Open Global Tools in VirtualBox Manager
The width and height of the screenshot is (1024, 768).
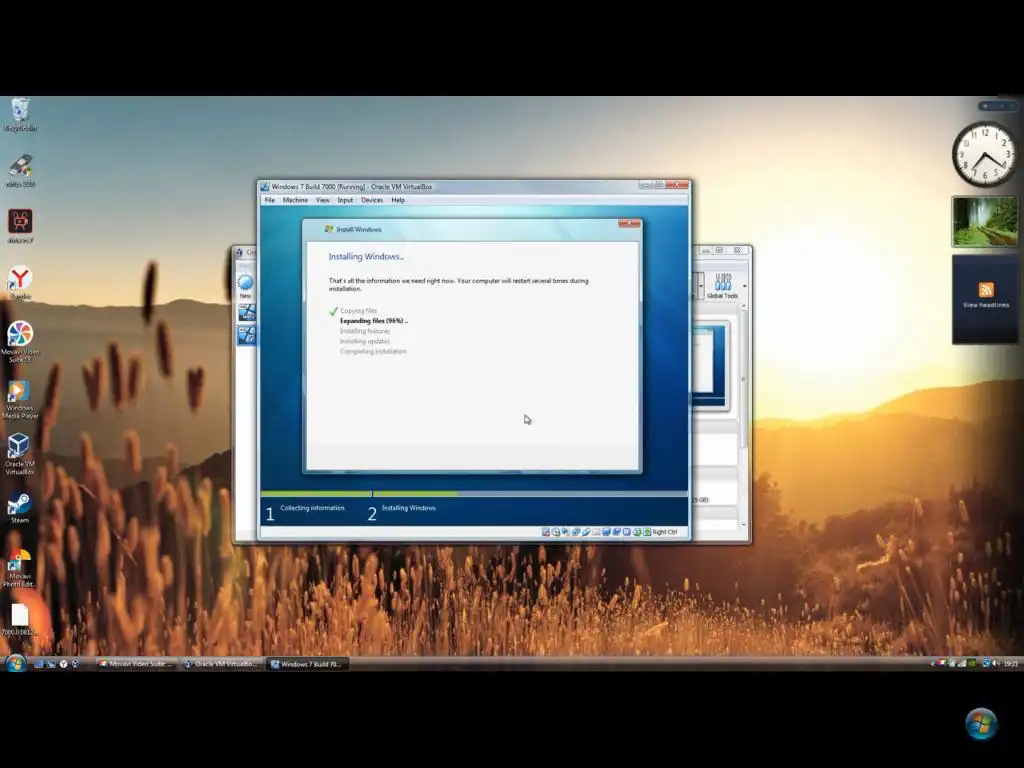(722, 286)
